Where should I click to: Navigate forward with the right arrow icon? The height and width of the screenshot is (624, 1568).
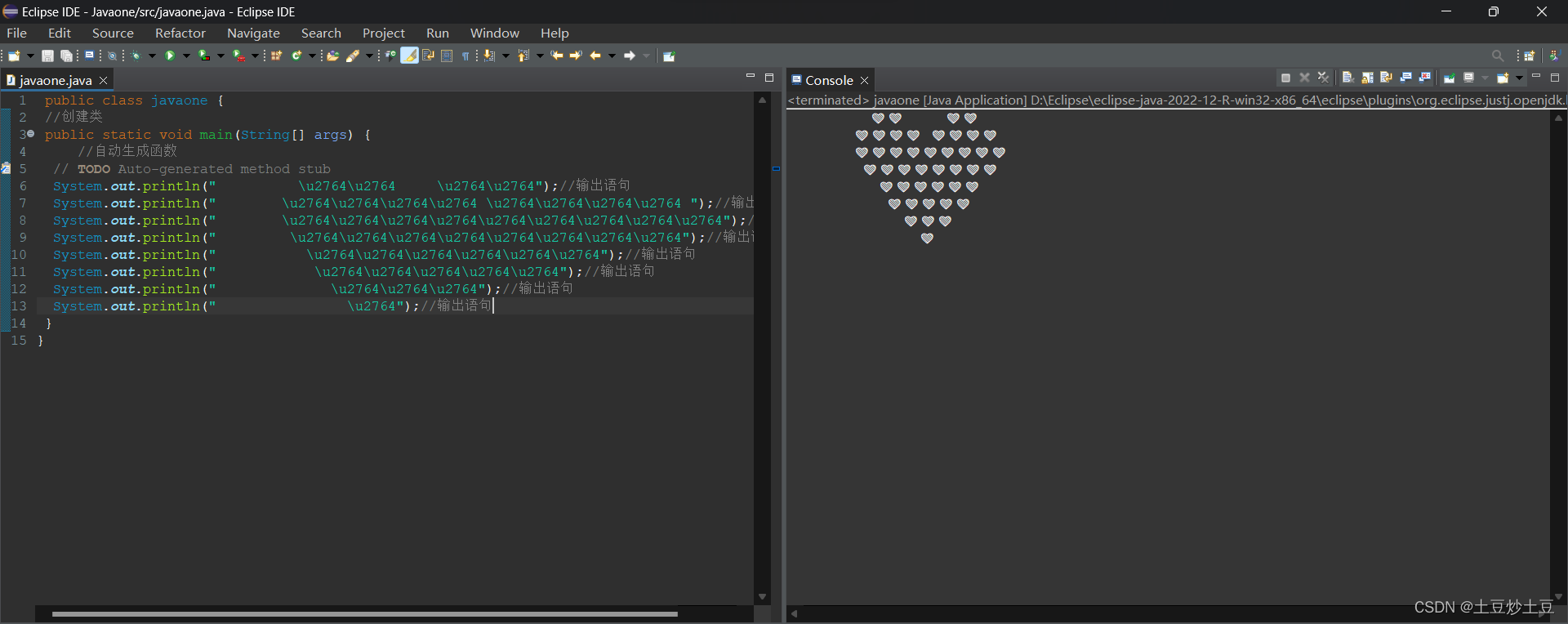click(x=629, y=56)
